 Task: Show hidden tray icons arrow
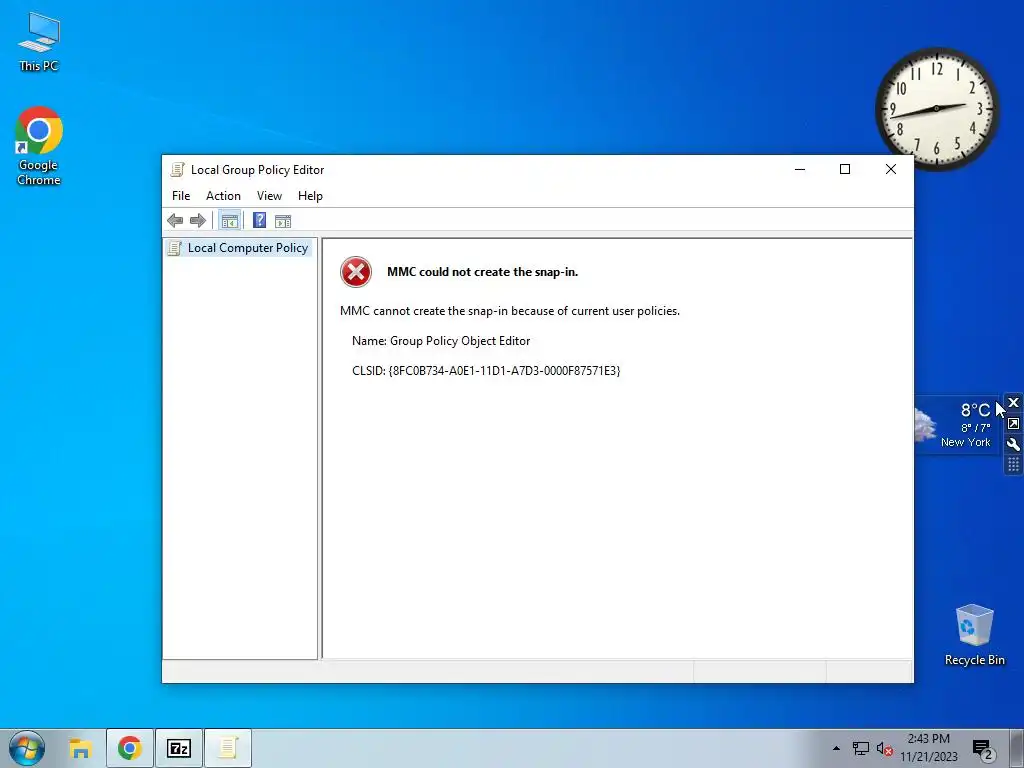point(837,748)
